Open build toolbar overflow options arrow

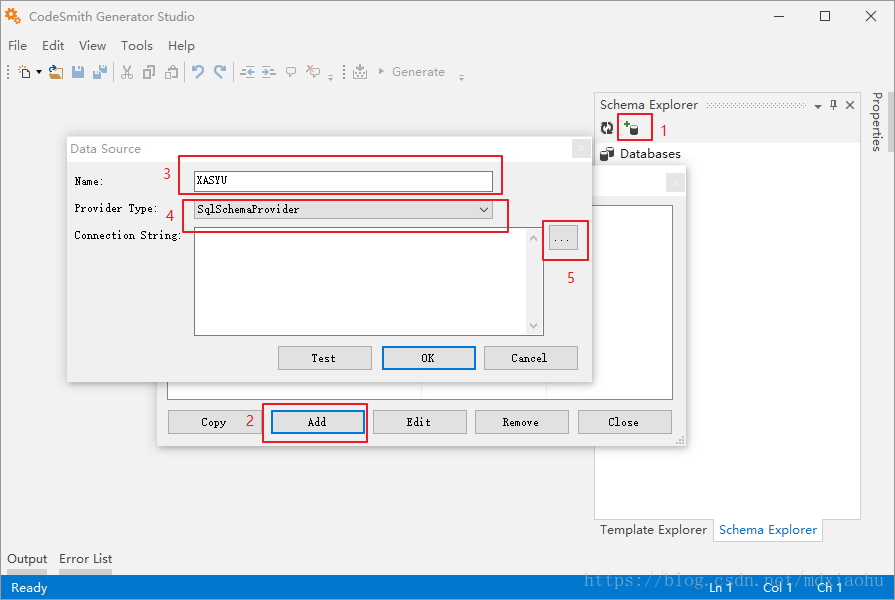tap(461, 77)
